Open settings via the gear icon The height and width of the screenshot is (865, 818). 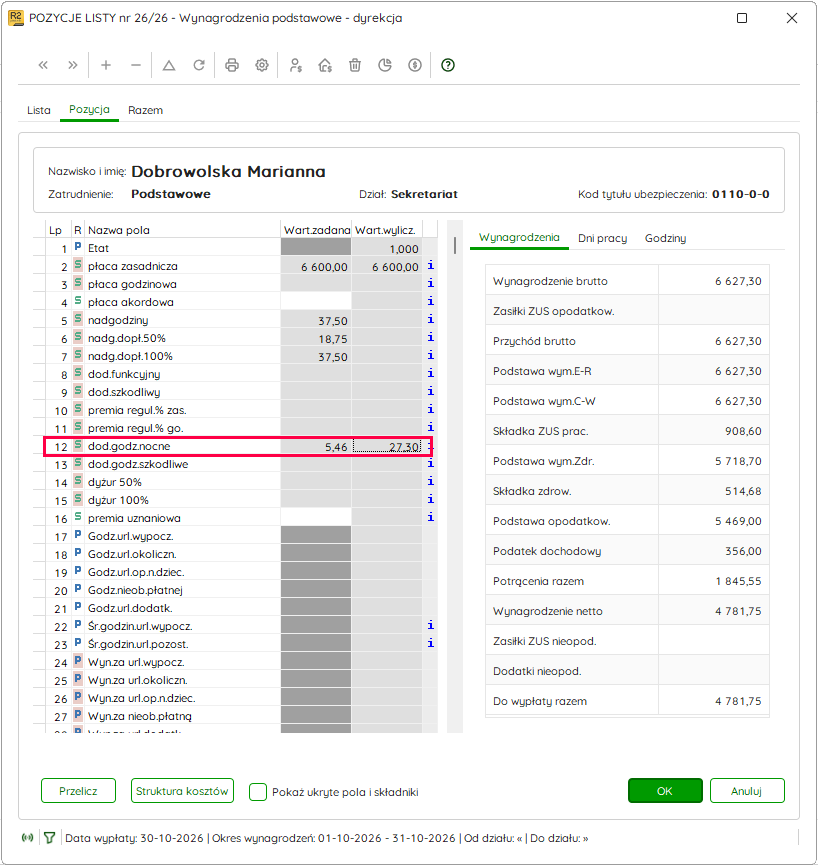pyautogui.click(x=261, y=65)
